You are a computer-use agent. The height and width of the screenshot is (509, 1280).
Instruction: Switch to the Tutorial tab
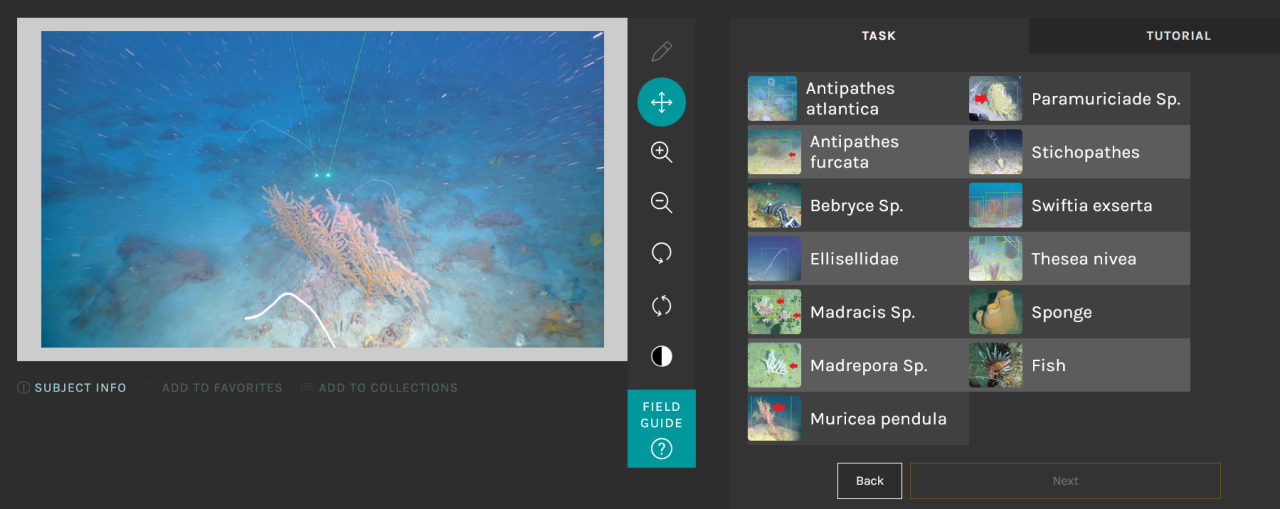pos(1178,36)
